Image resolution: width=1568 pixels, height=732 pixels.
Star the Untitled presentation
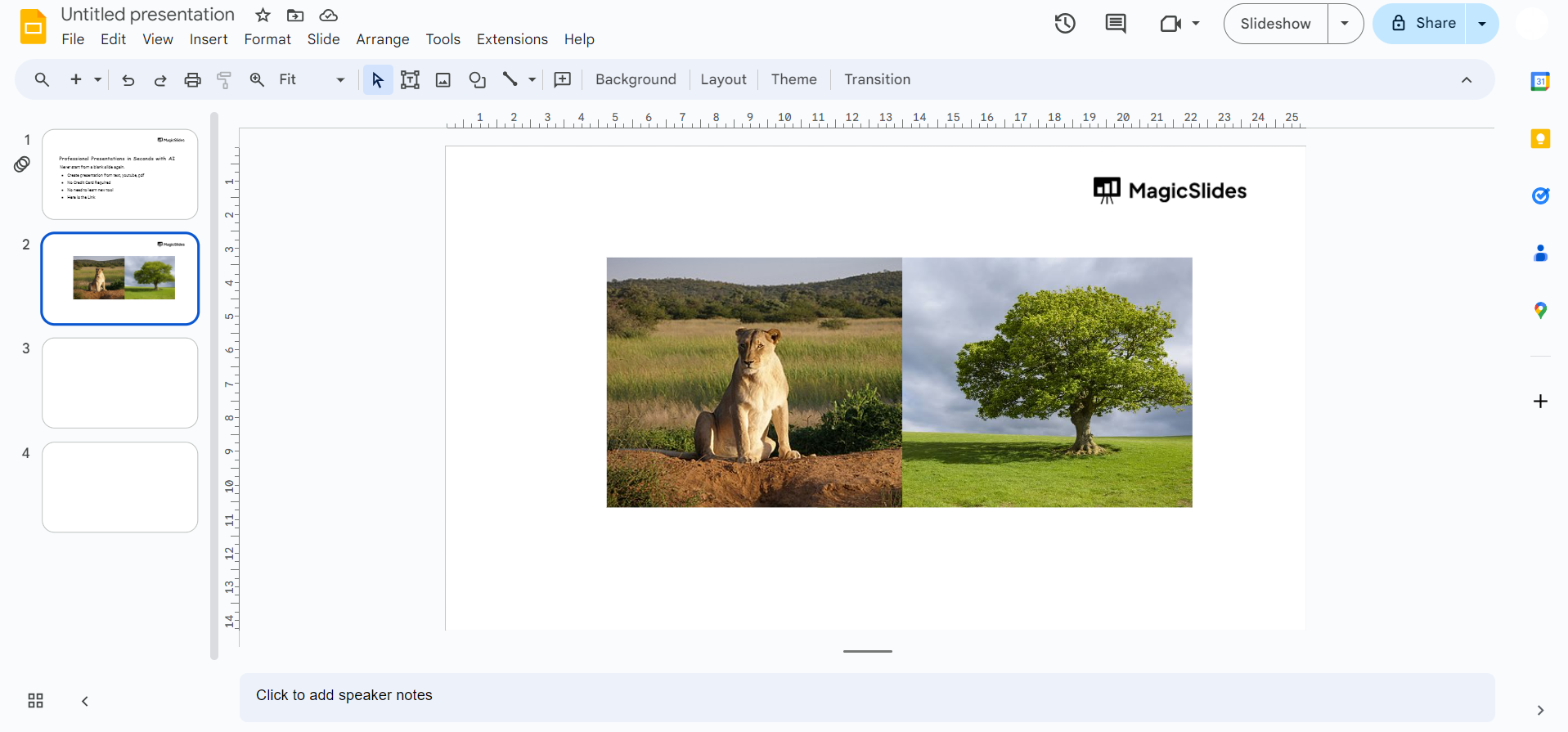[263, 16]
